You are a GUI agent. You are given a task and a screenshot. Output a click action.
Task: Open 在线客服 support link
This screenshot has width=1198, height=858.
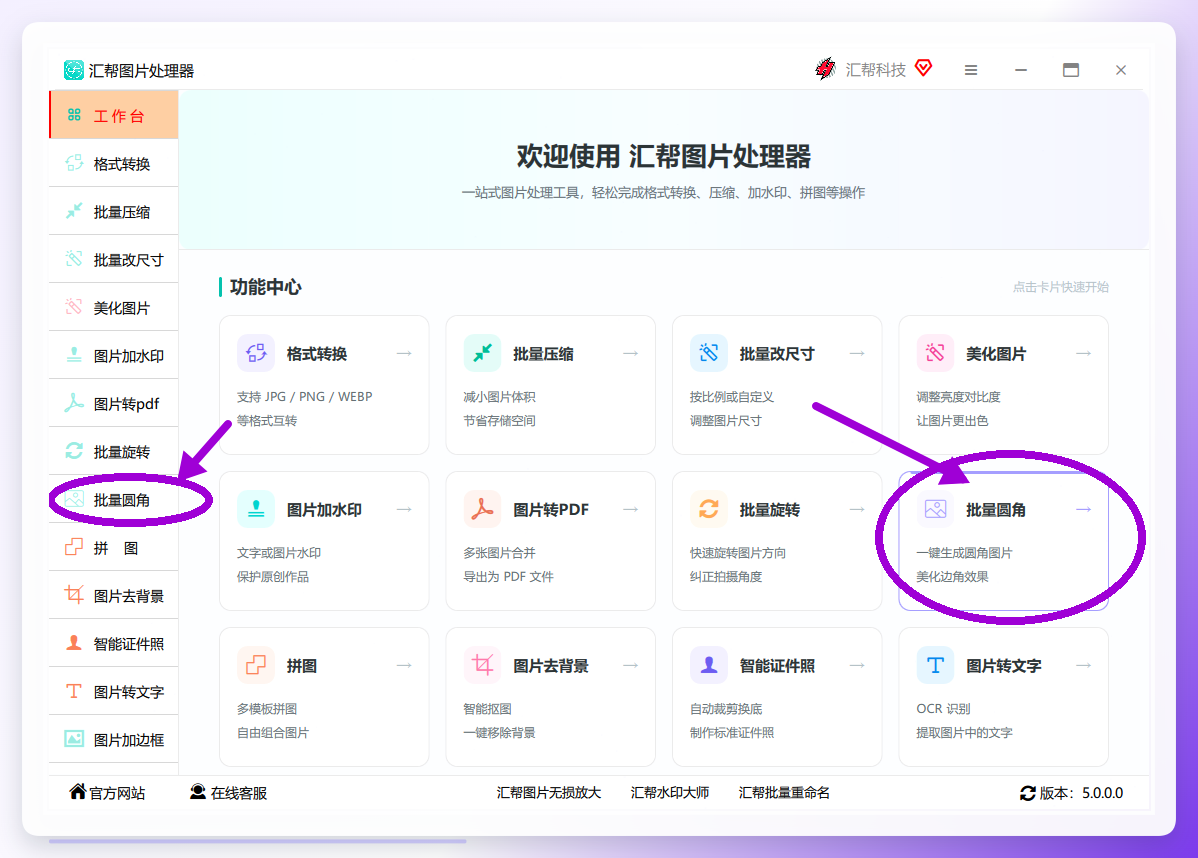point(228,792)
